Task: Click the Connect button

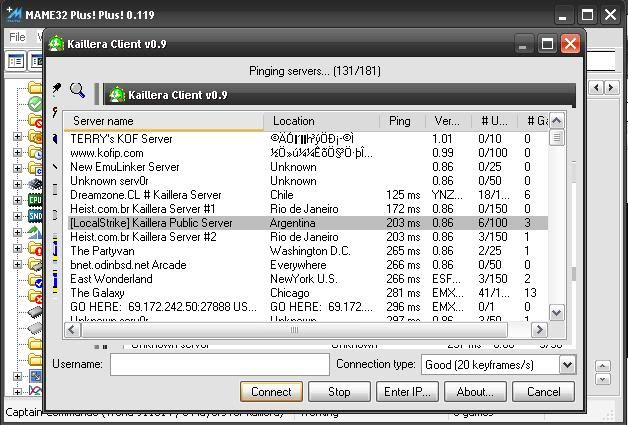Action: [271, 391]
